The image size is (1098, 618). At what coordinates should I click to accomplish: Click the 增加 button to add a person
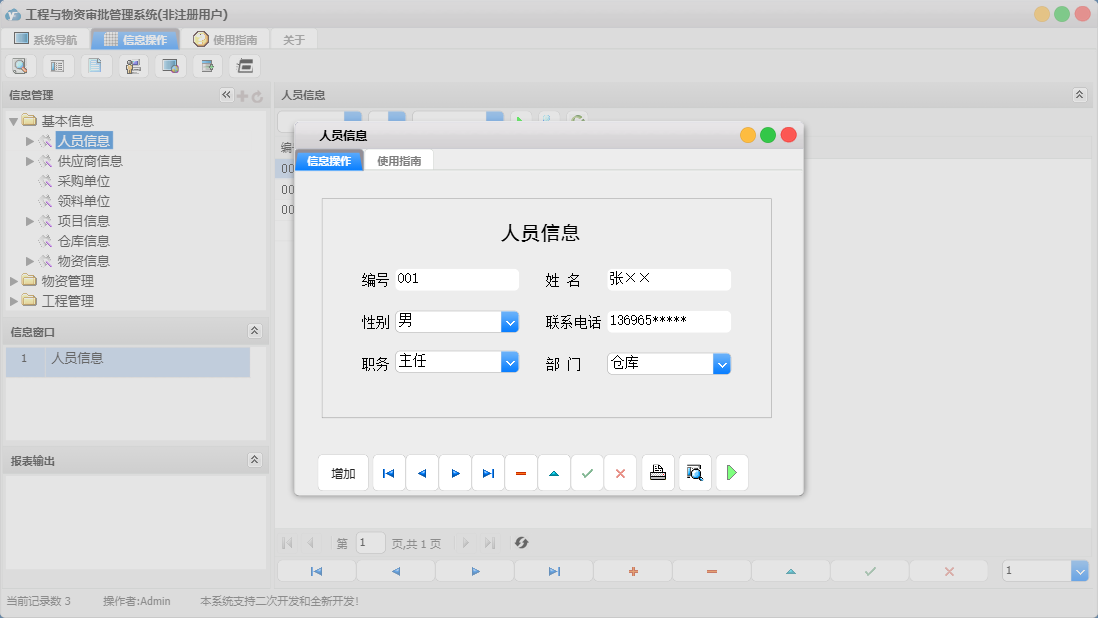(x=343, y=472)
